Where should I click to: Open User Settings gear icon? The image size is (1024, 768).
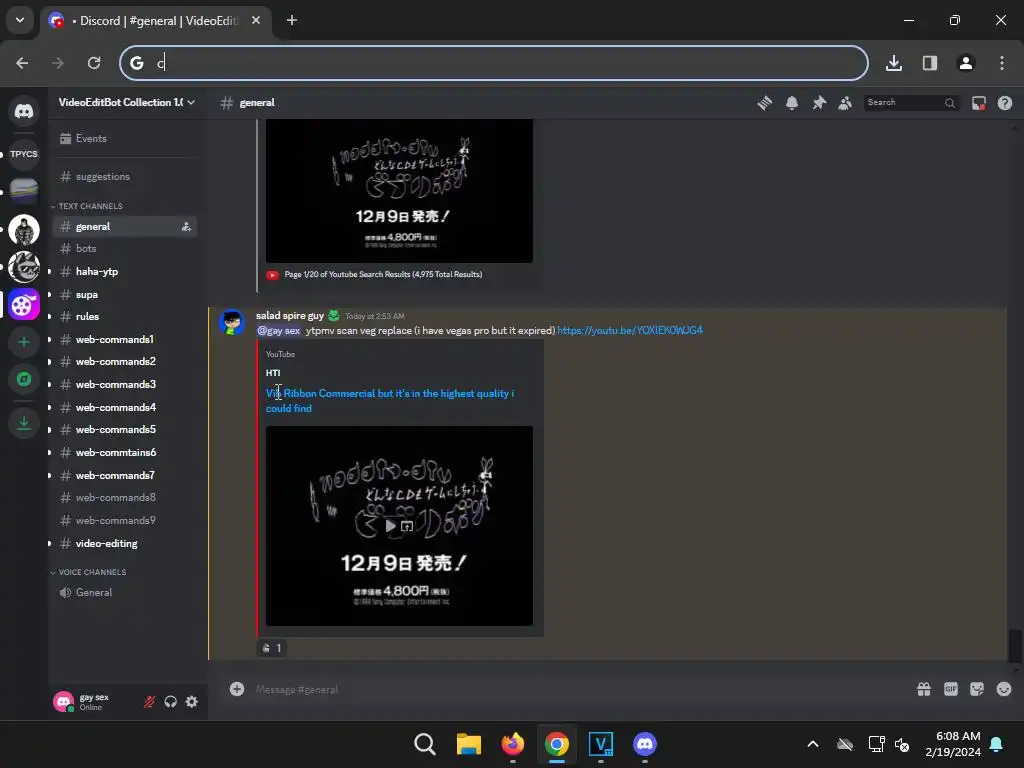click(x=192, y=701)
